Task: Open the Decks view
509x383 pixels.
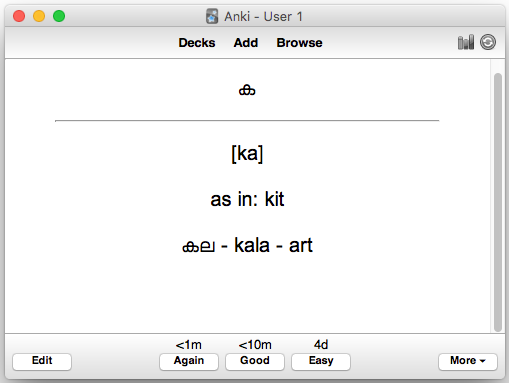Action: pyautogui.click(x=197, y=43)
